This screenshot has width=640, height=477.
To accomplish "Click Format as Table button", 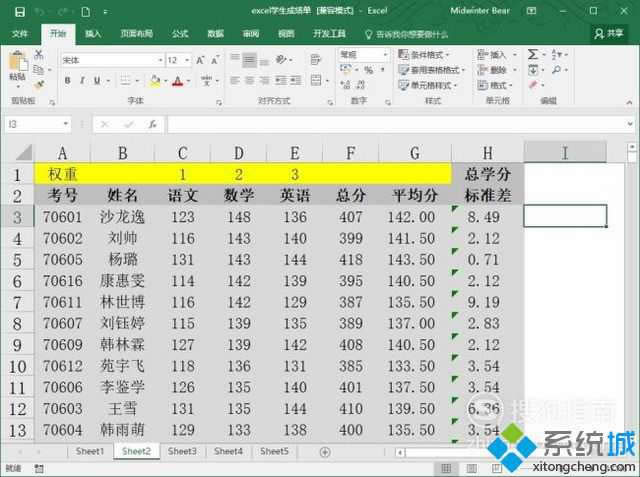I will point(432,70).
